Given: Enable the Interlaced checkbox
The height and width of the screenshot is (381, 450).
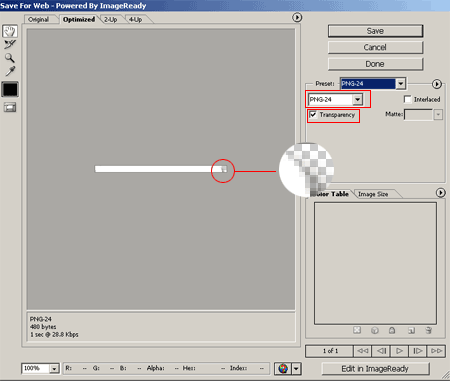Looking at the screenshot, I should tap(407, 99).
